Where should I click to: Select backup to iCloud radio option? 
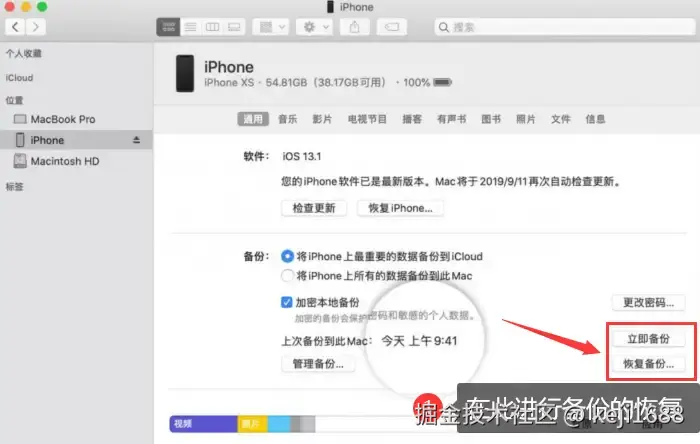pos(287,256)
